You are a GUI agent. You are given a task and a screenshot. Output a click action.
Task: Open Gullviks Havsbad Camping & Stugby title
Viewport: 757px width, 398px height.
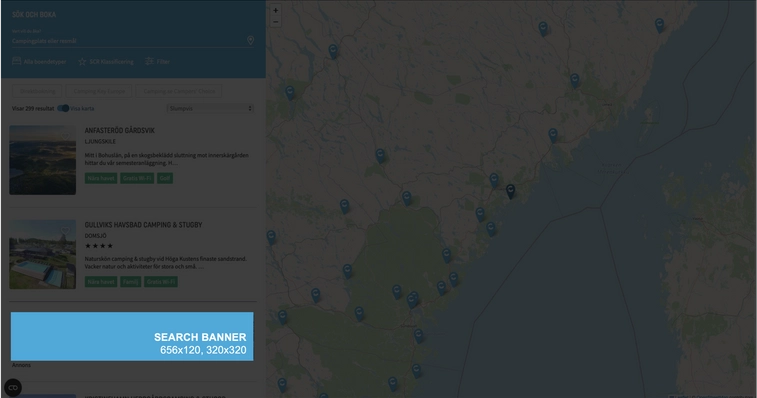tap(143, 225)
